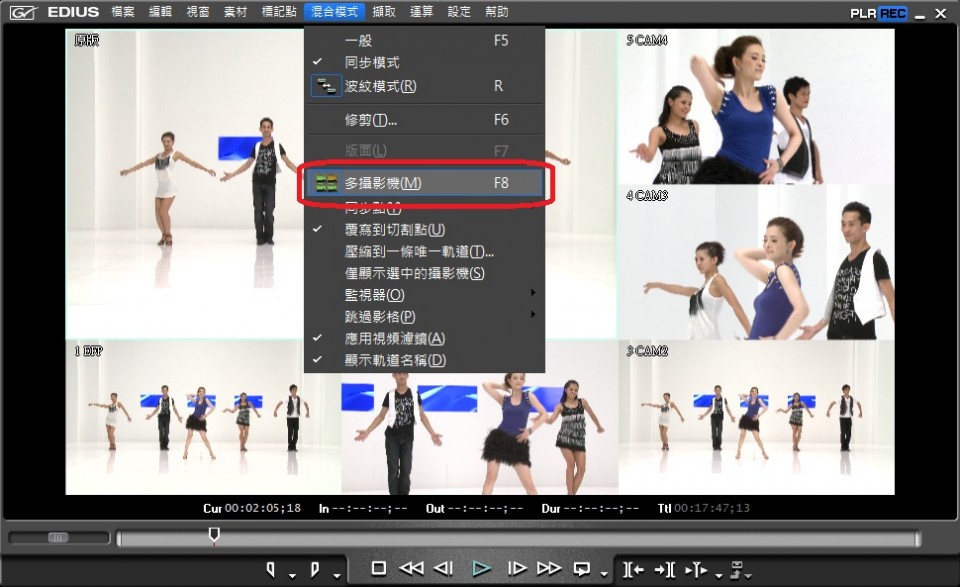960x587 pixels.
Task: Select 壓縮到一條唯一軌道(T)... menu entry
Action: pyautogui.click(x=424, y=252)
